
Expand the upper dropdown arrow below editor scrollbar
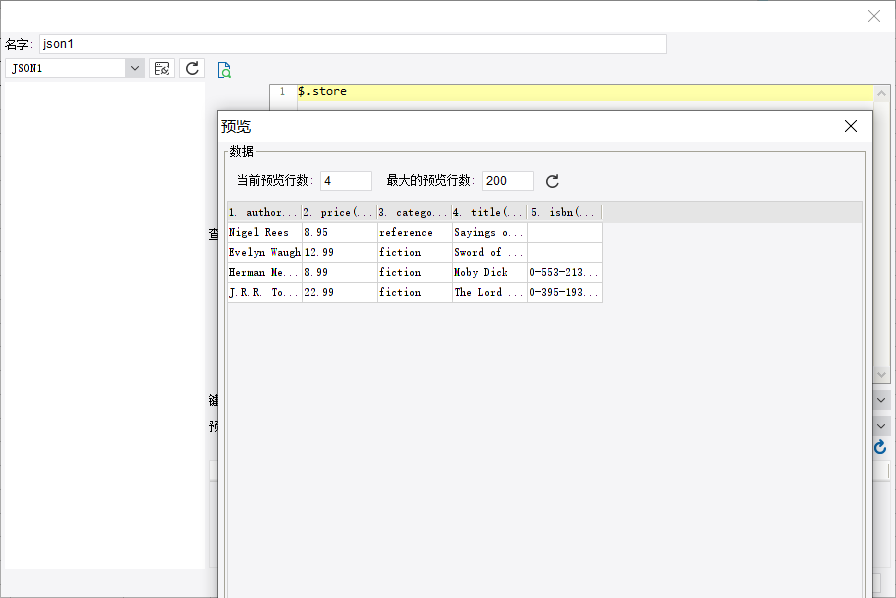coord(881,400)
